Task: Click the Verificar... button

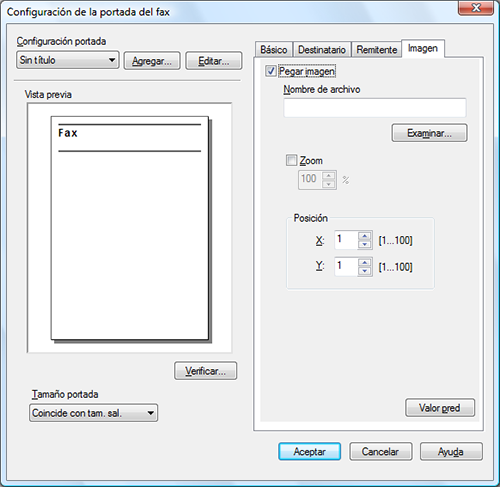Action: click(206, 371)
